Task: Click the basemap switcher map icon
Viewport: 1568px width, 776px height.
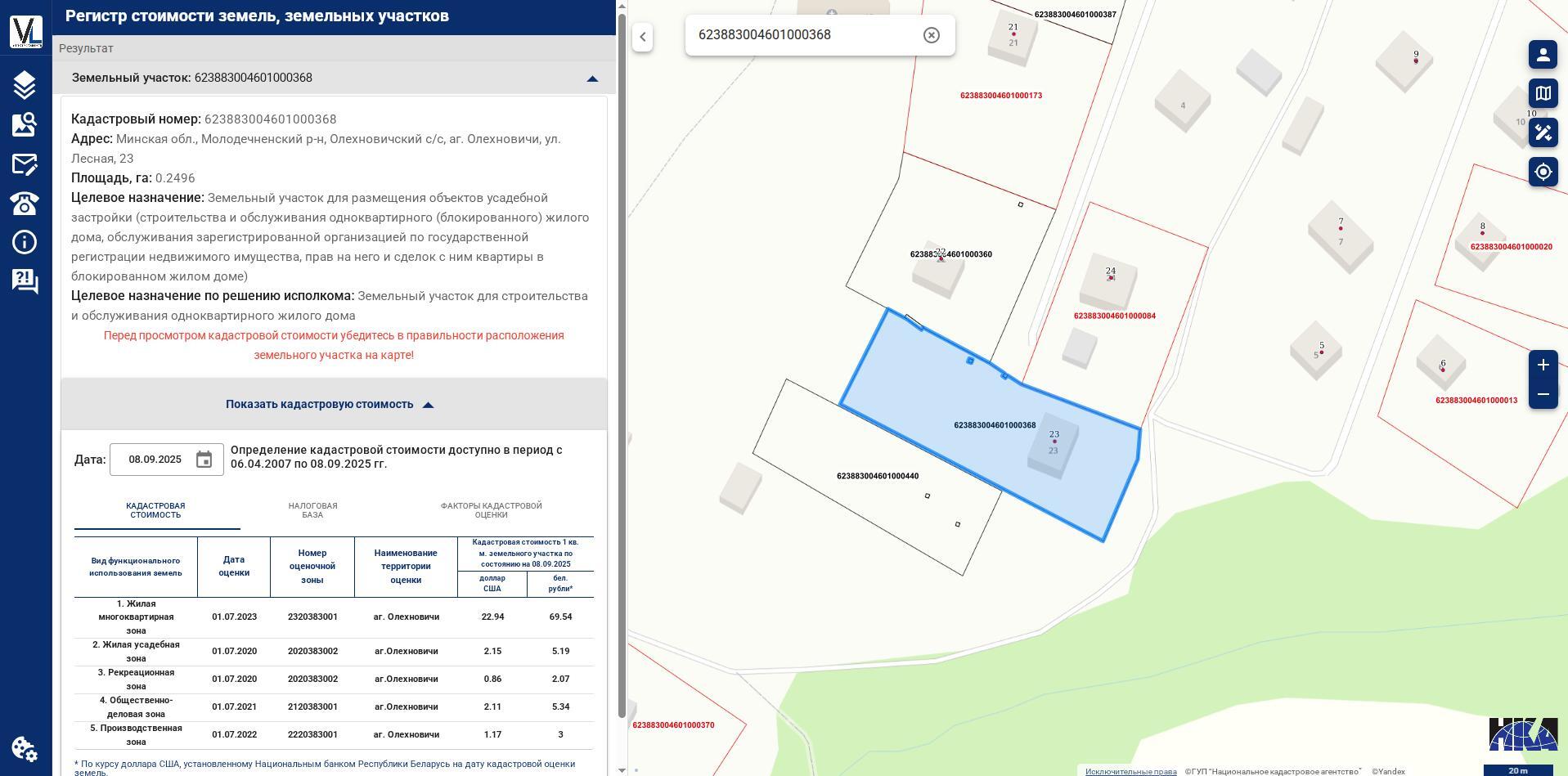Action: point(1543,93)
